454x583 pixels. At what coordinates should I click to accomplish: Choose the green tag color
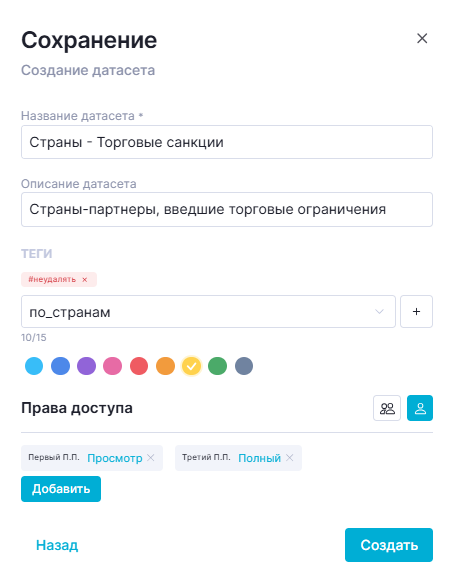218,366
